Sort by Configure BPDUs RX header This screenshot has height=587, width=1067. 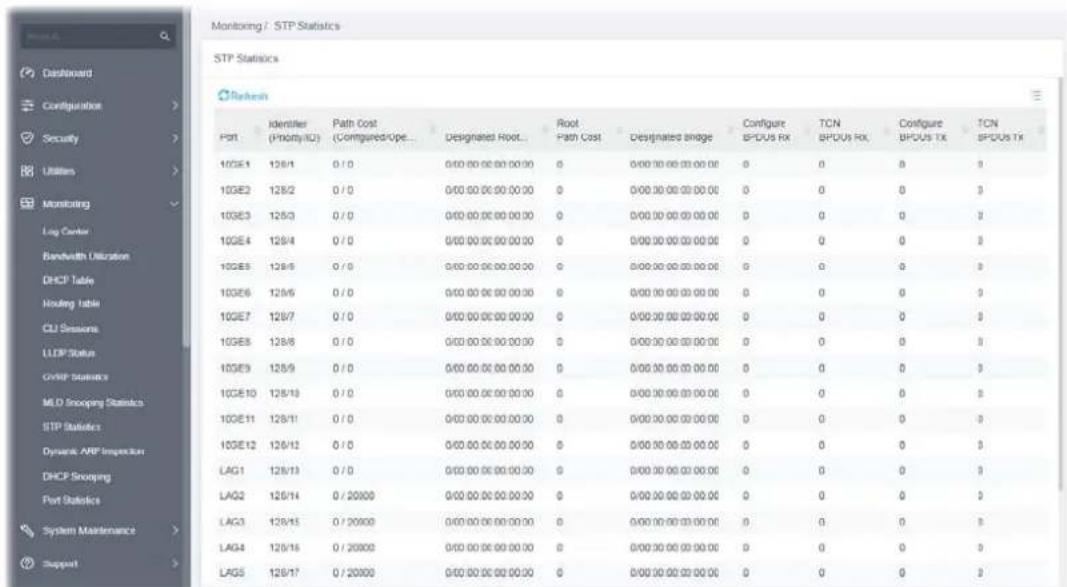point(766,130)
